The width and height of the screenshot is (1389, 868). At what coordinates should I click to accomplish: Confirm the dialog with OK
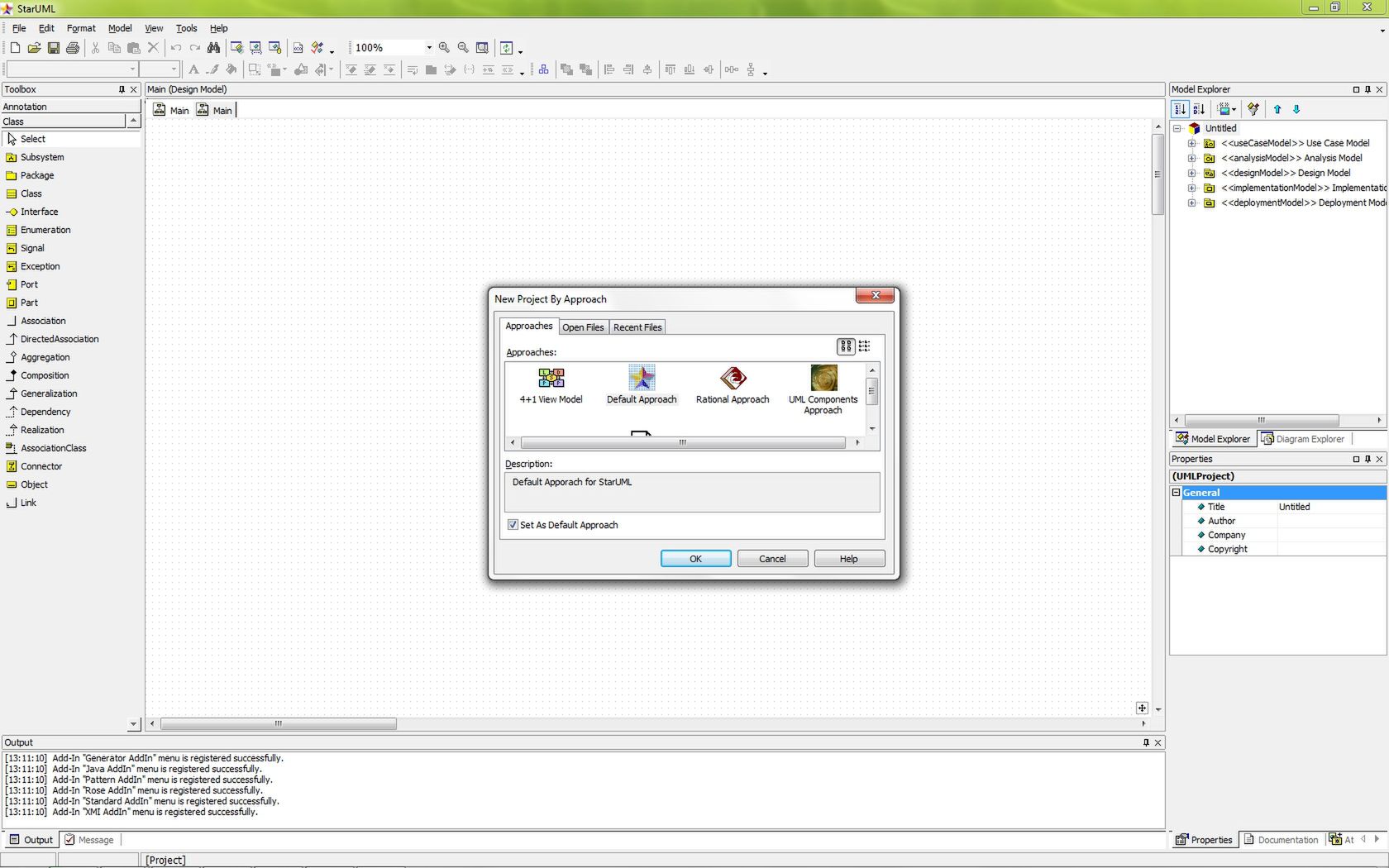coord(695,559)
